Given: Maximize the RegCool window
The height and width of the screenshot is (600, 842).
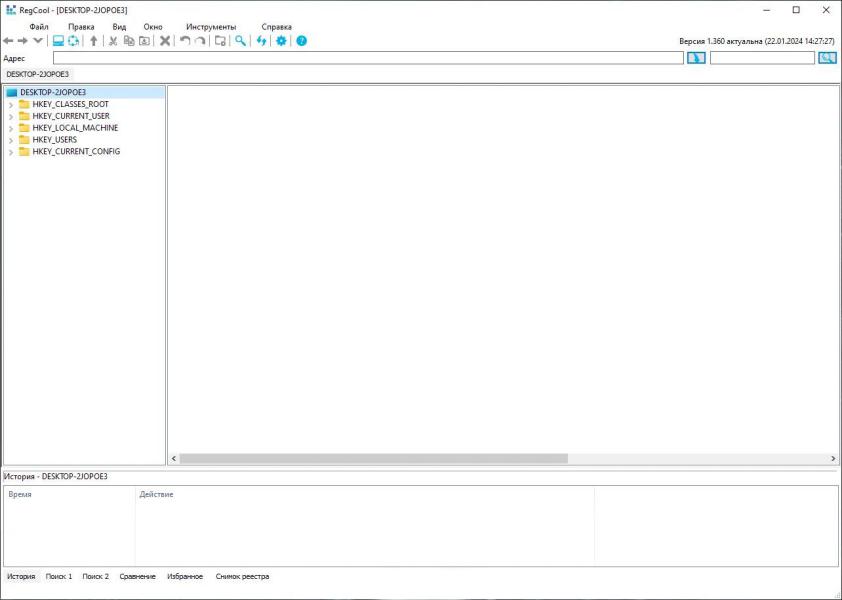Looking at the screenshot, I should click(x=796, y=10).
